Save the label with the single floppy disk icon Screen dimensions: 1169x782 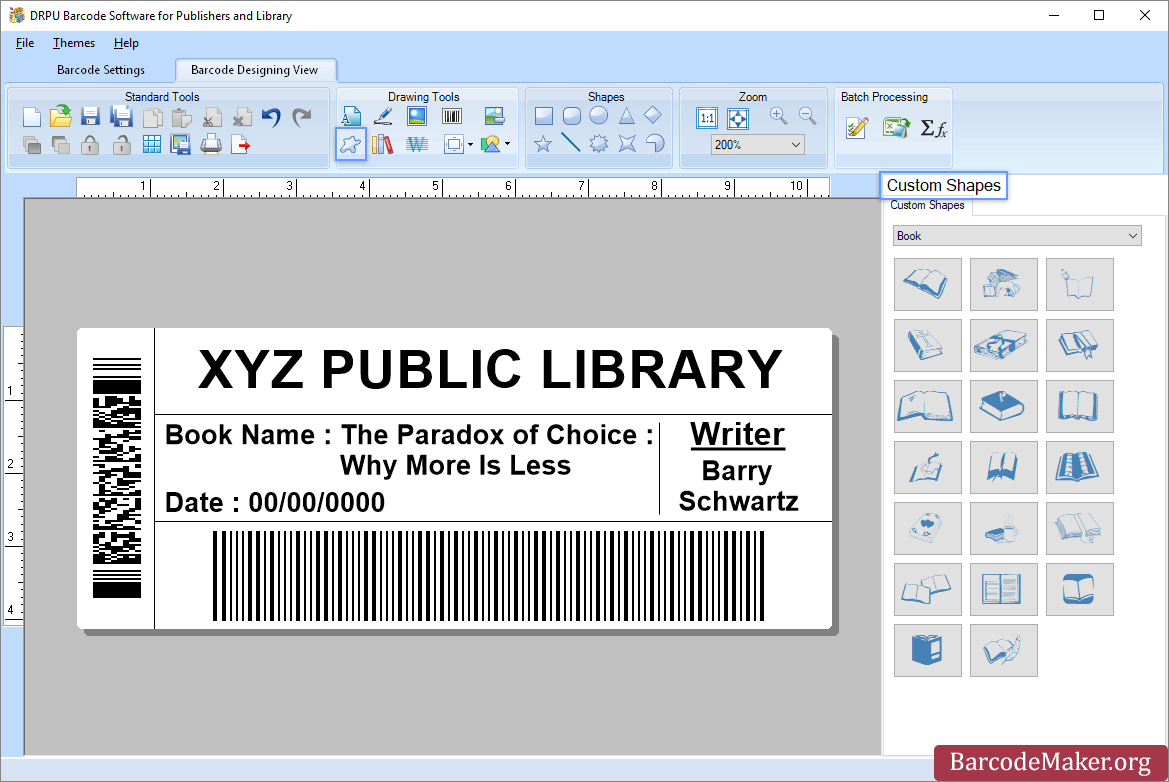90,117
